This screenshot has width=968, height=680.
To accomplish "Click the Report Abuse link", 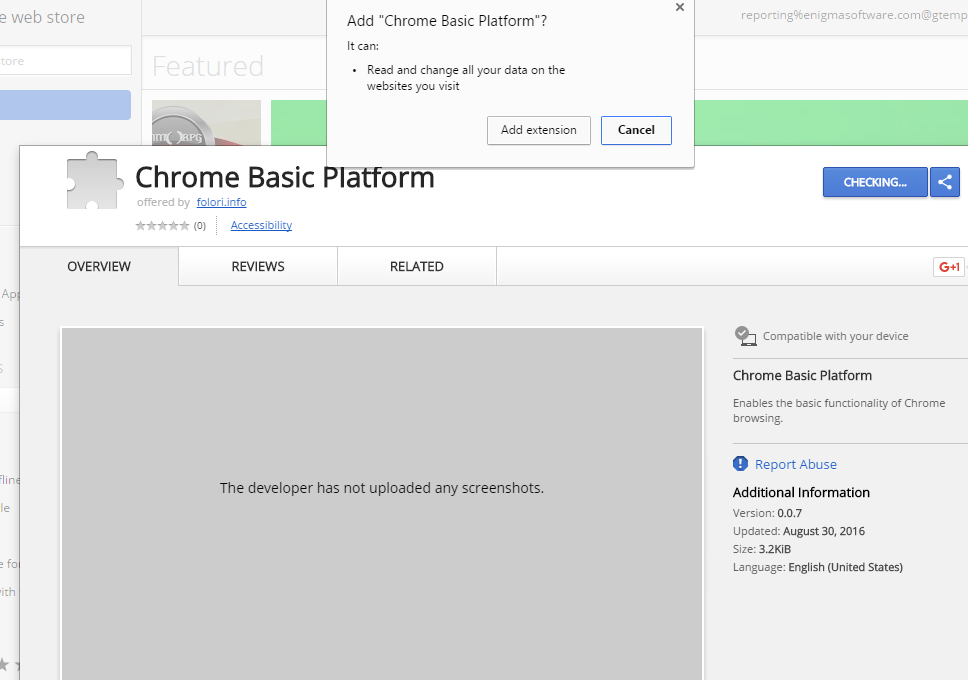I will click(x=795, y=464).
